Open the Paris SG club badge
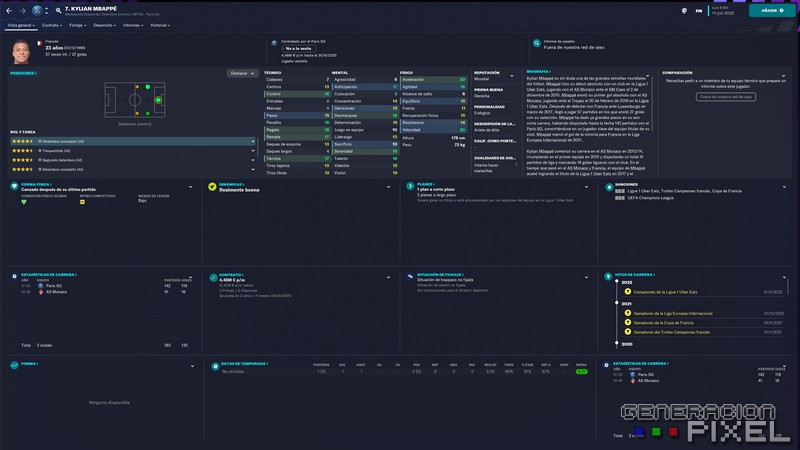The height and width of the screenshot is (450, 800). pyautogui.click(x=37, y=10)
